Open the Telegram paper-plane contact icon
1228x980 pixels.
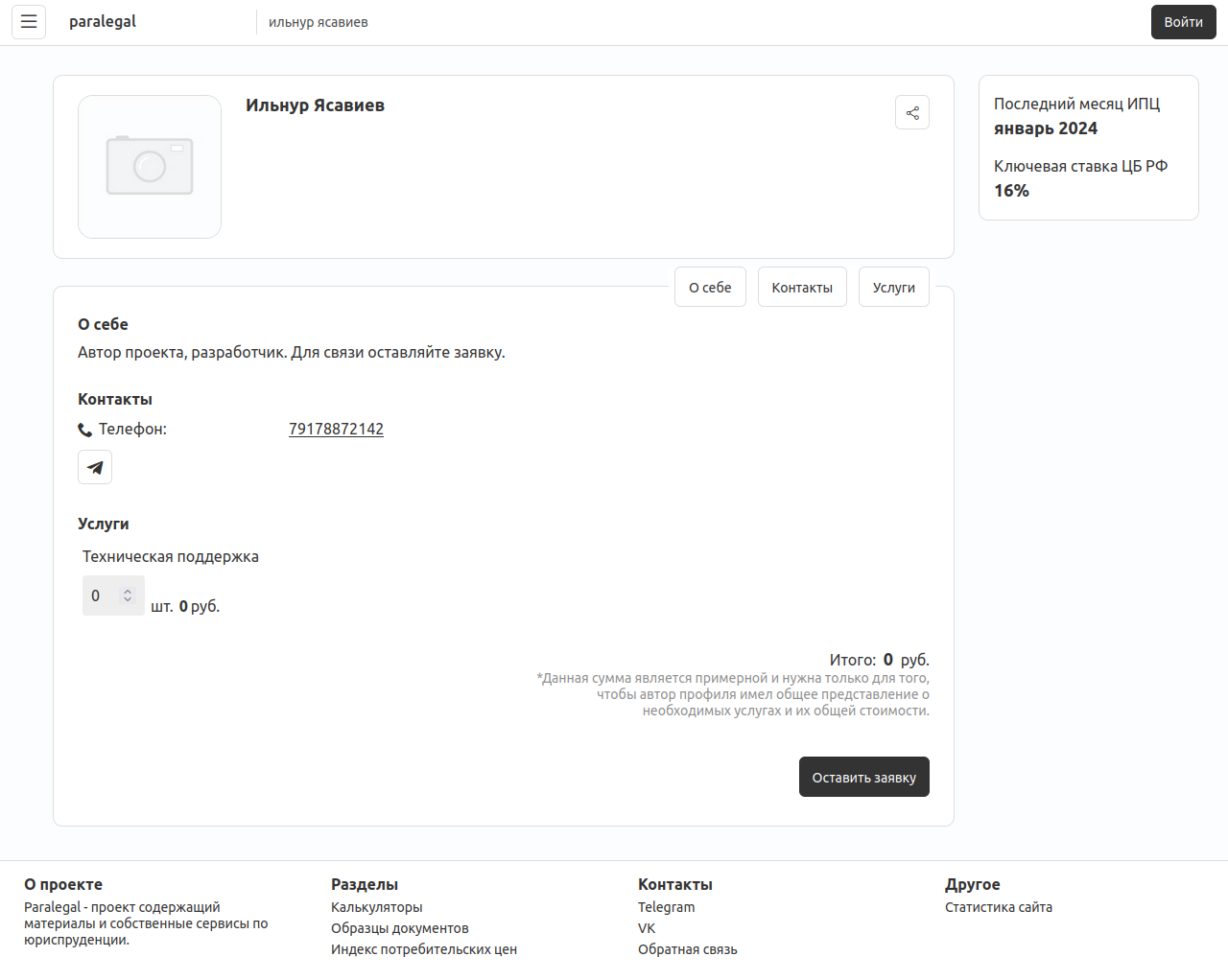95,467
